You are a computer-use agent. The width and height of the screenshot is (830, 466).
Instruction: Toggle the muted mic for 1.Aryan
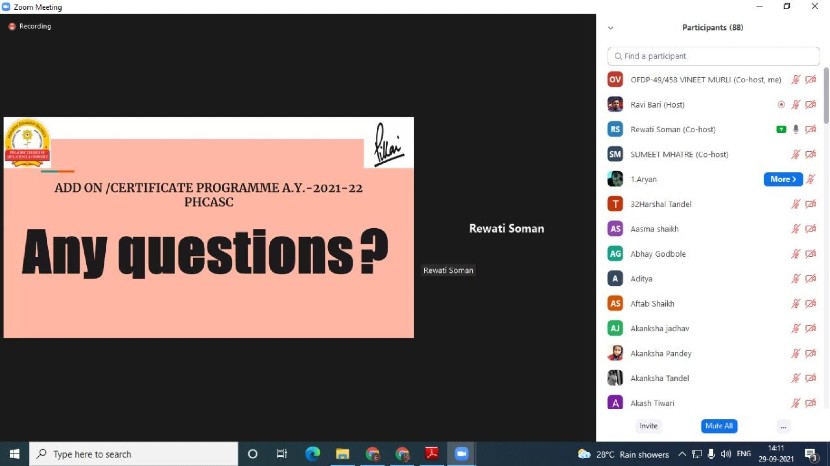tap(811, 179)
